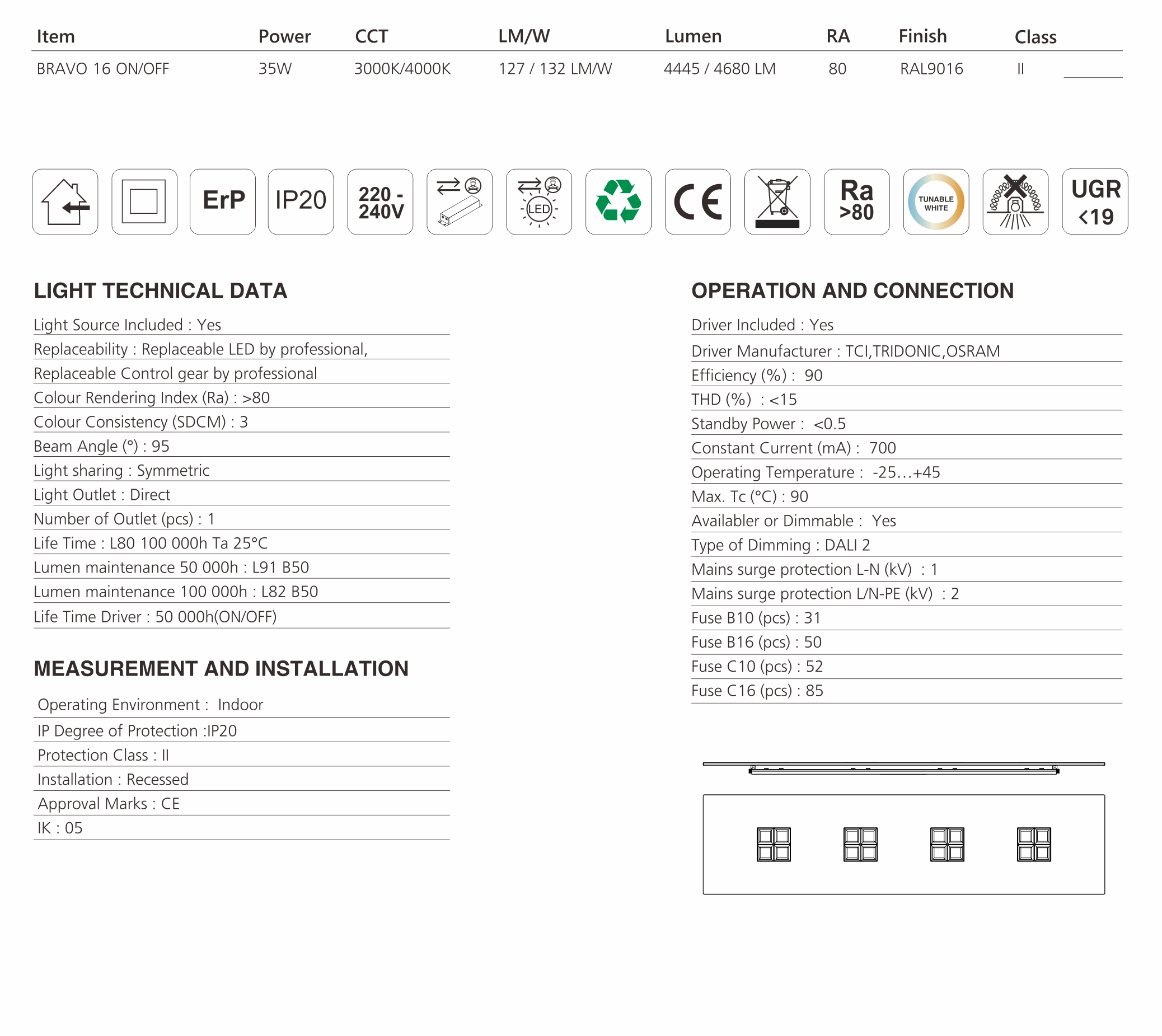This screenshot has width=1162, height=1036.
Task: Click the Standby Power : <0.5 row
Action: [906, 424]
